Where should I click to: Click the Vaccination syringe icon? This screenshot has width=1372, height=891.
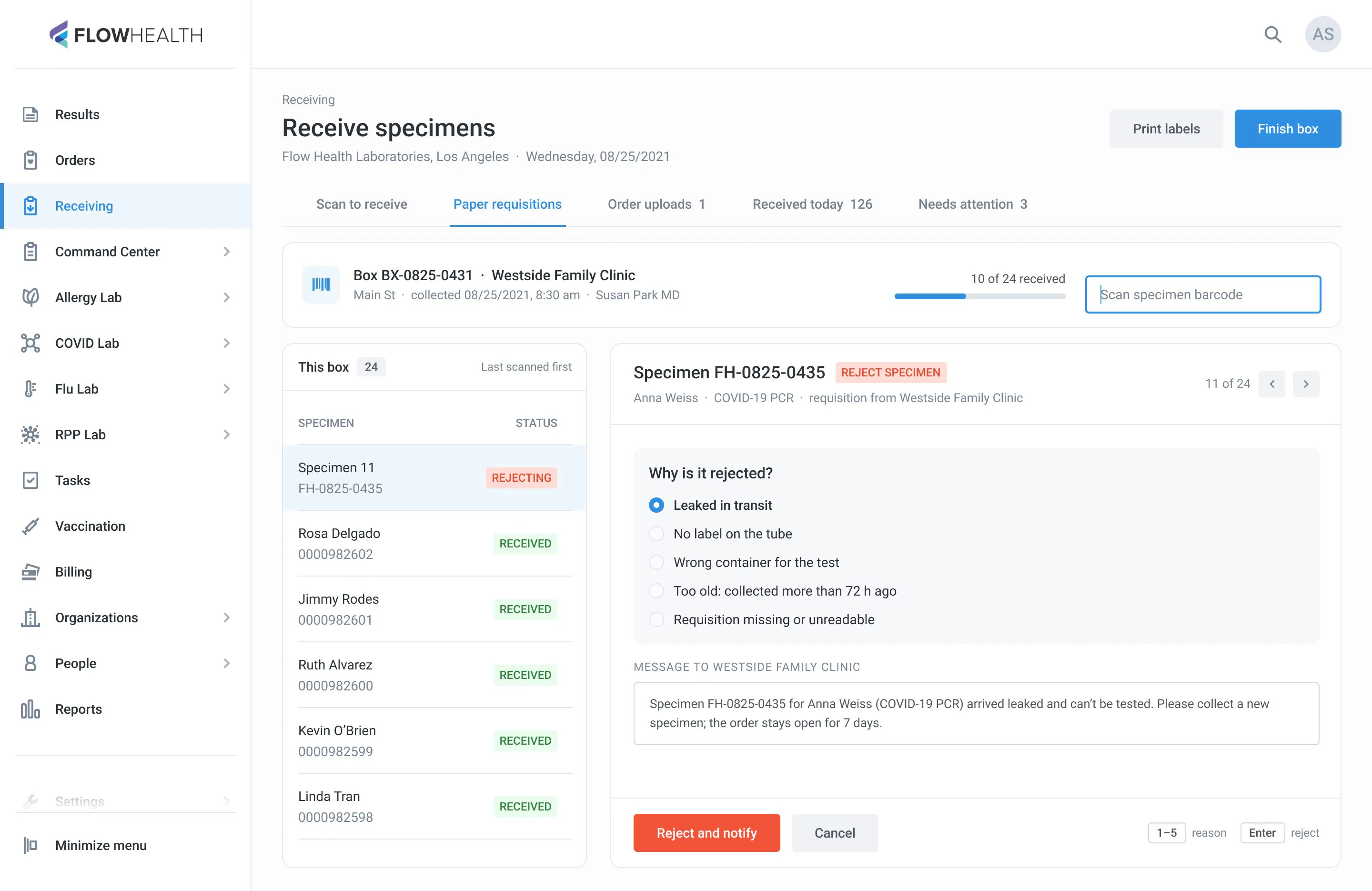(x=30, y=526)
